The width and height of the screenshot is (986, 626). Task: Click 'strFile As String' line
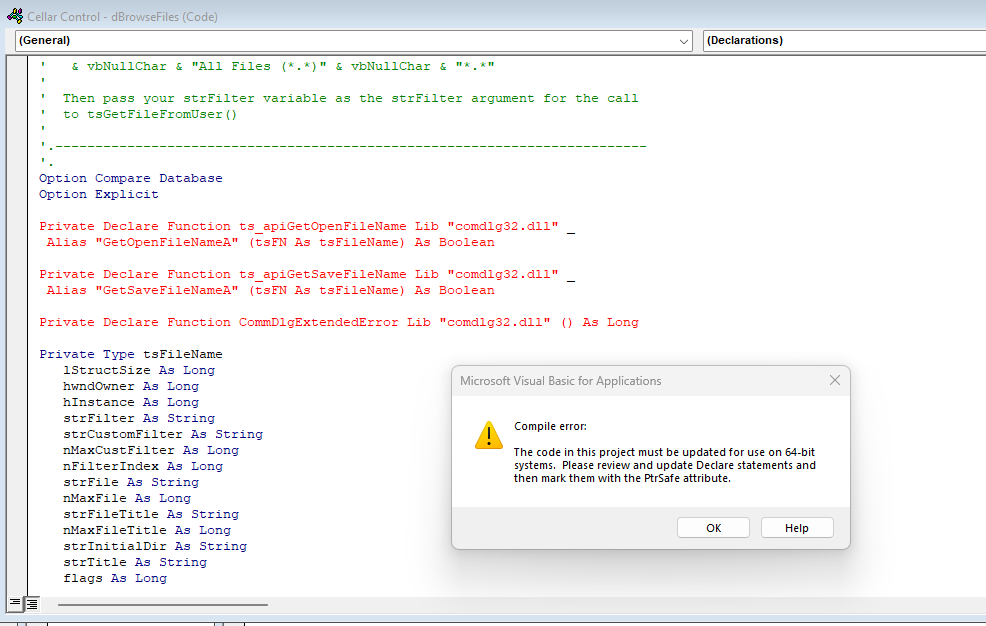131,483
